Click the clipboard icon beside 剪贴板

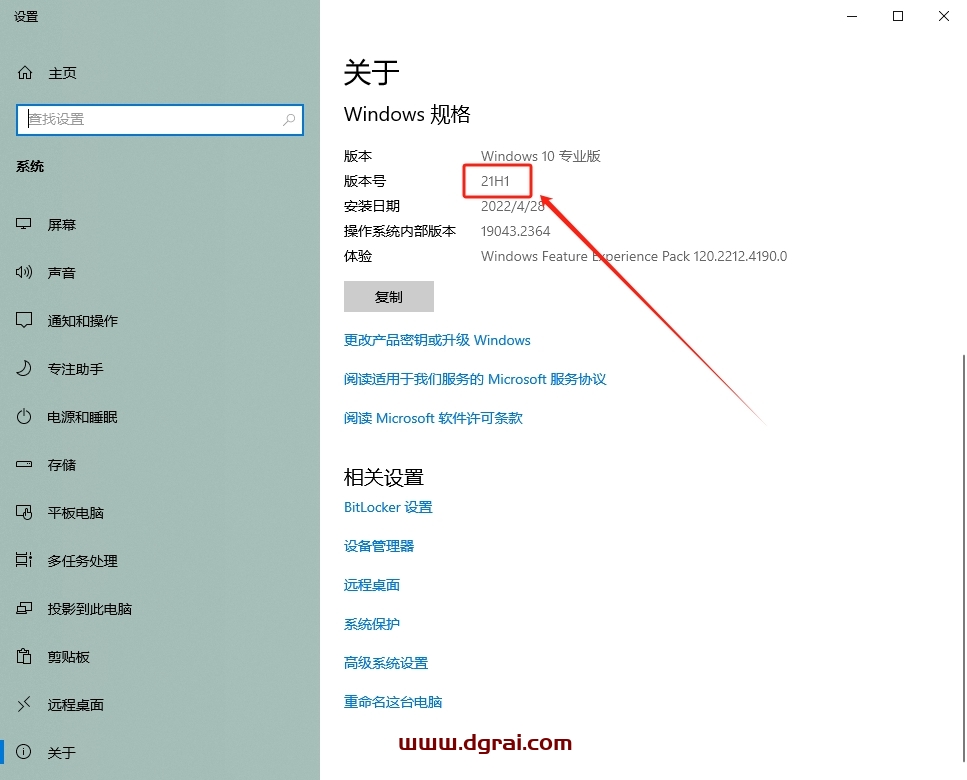(x=23, y=656)
